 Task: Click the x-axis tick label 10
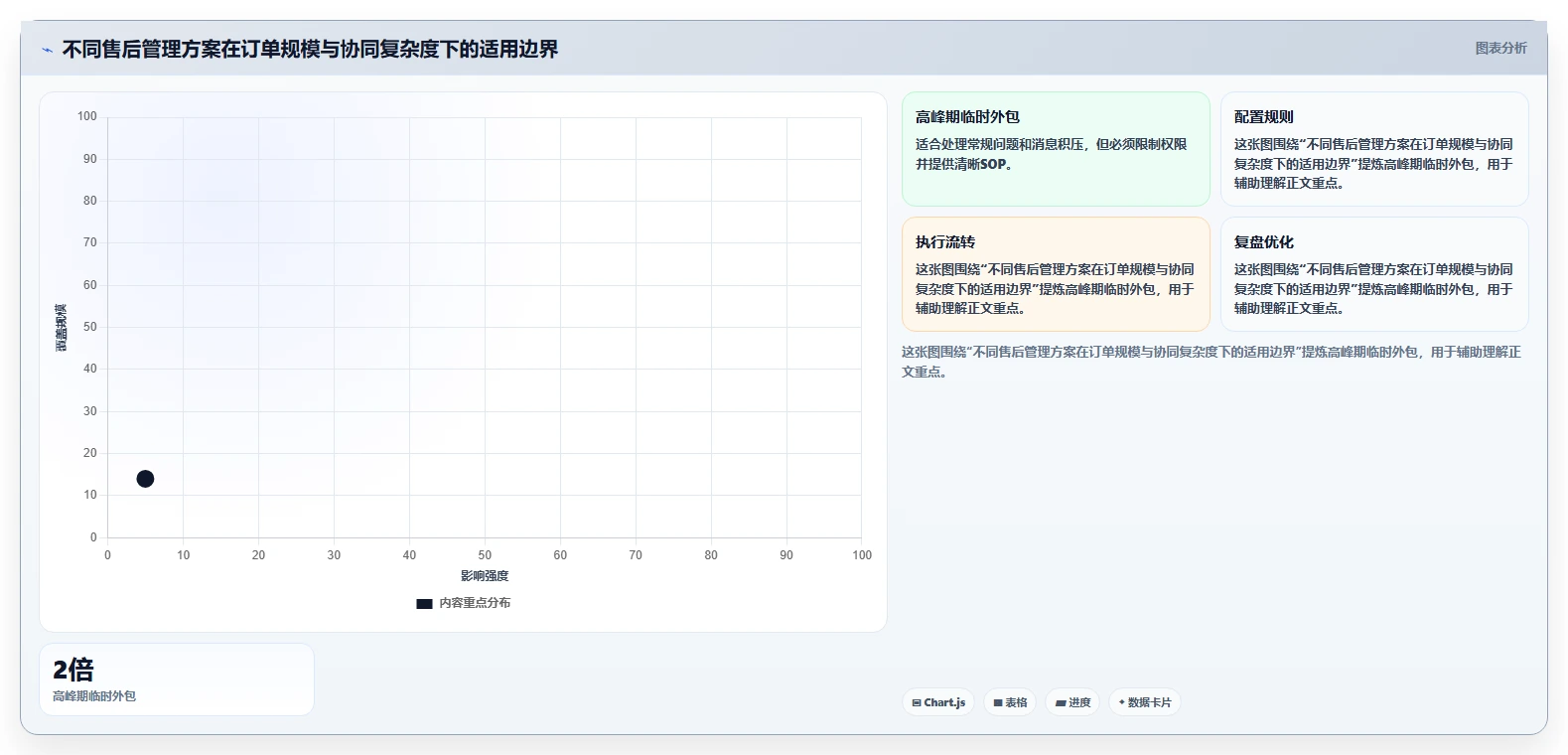pyautogui.click(x=183, y=555)
